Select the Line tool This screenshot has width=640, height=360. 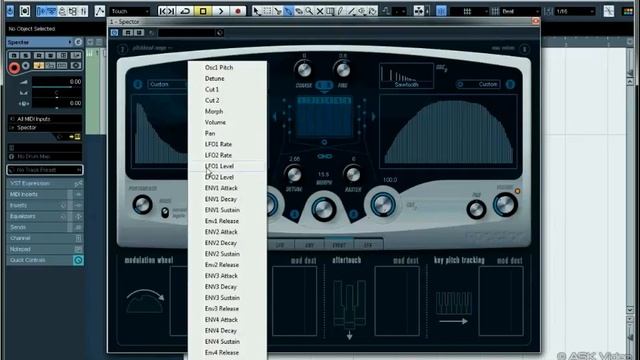point(351,11)
